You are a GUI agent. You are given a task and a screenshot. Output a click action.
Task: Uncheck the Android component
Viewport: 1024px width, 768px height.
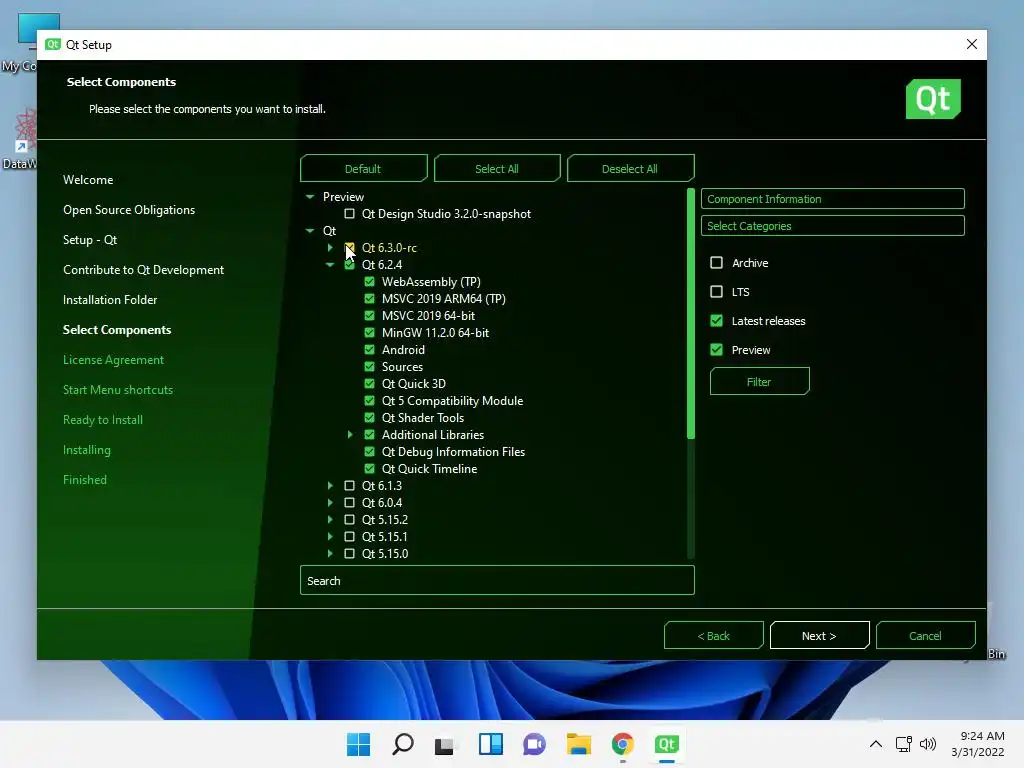(x=369, y=349)
